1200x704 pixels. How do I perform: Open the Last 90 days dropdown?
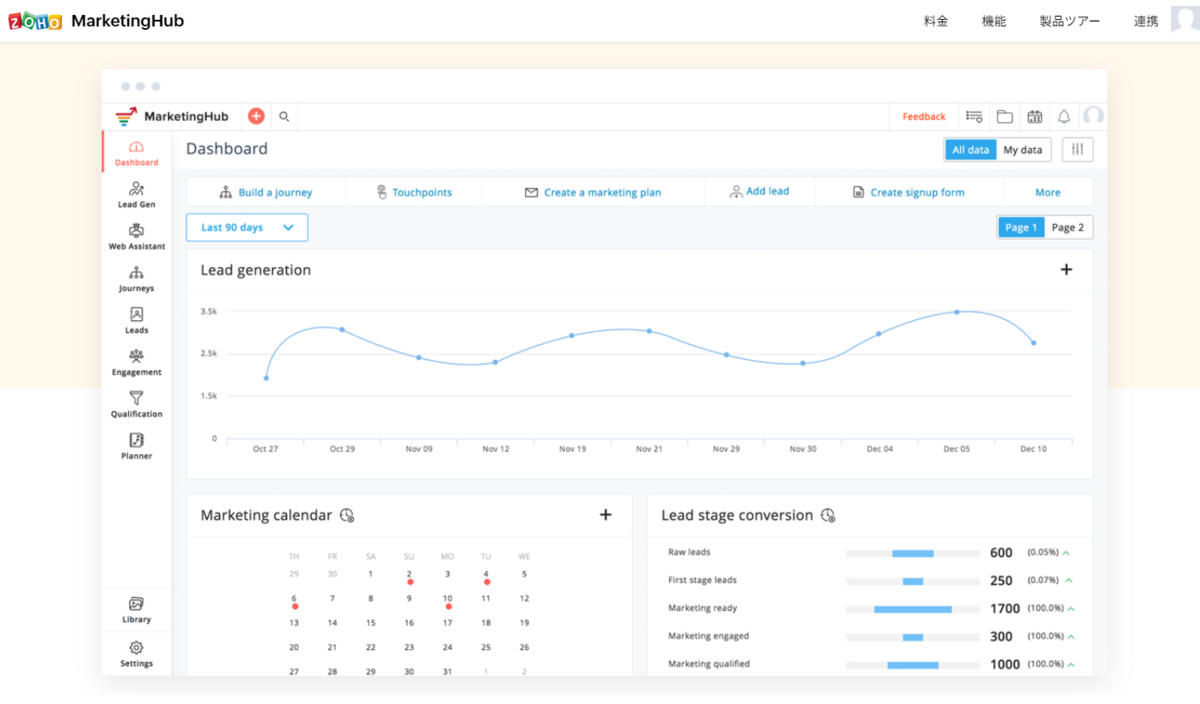click(x=247, y=227)
